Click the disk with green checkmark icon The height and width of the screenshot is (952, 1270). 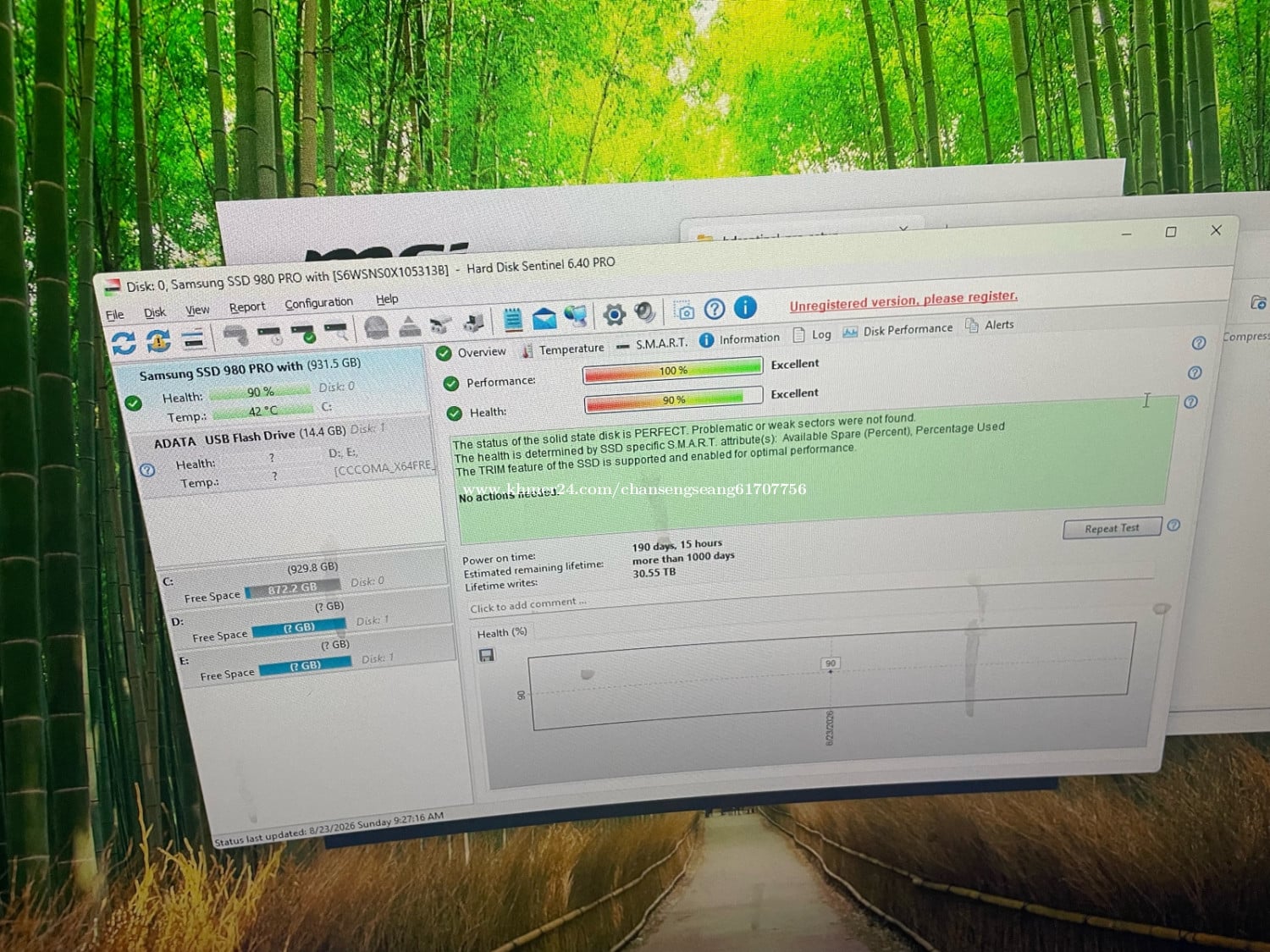[303, 333]
